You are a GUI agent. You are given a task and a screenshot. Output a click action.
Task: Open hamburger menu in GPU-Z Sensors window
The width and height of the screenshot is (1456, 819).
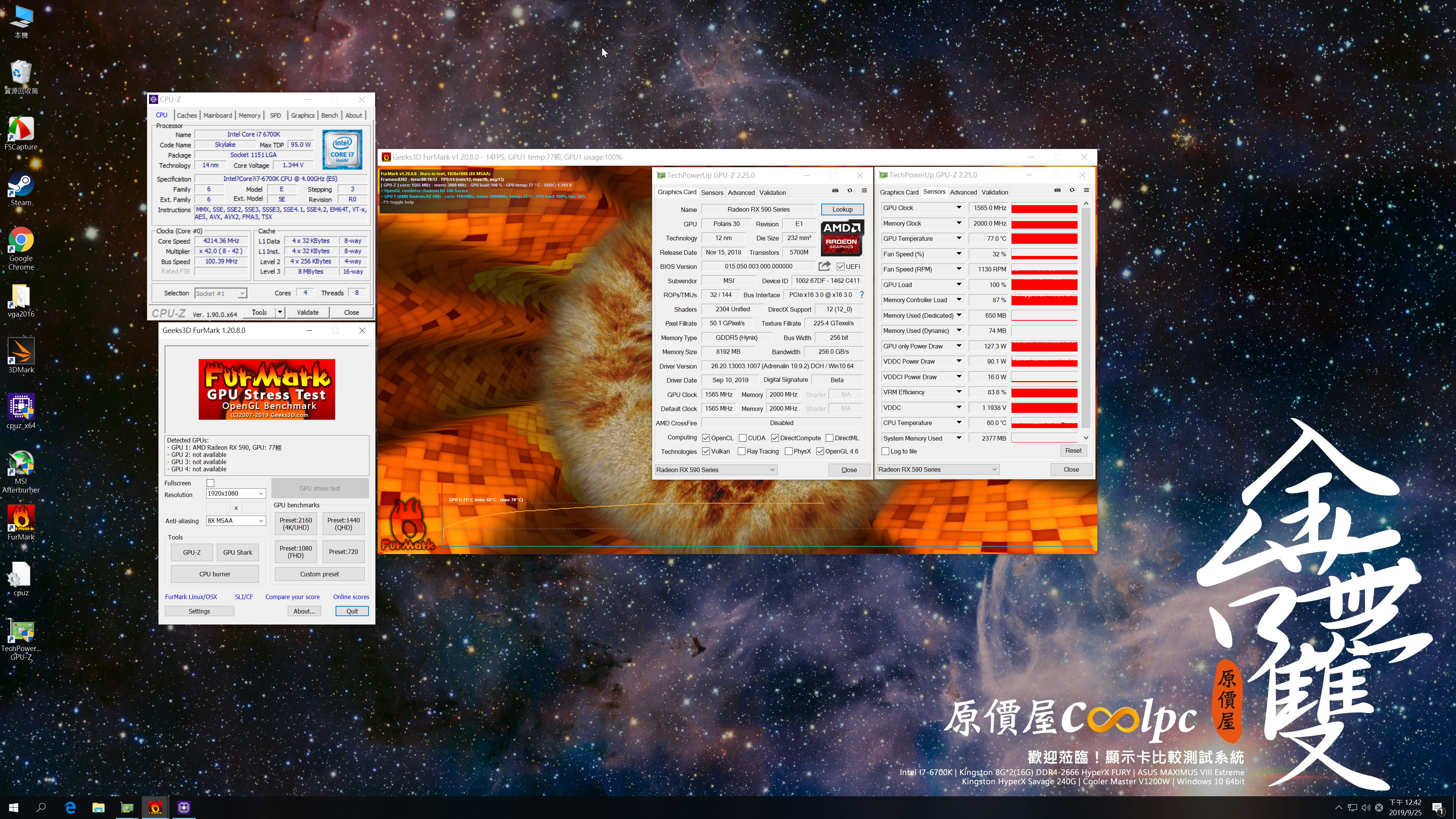(1086, 190)
